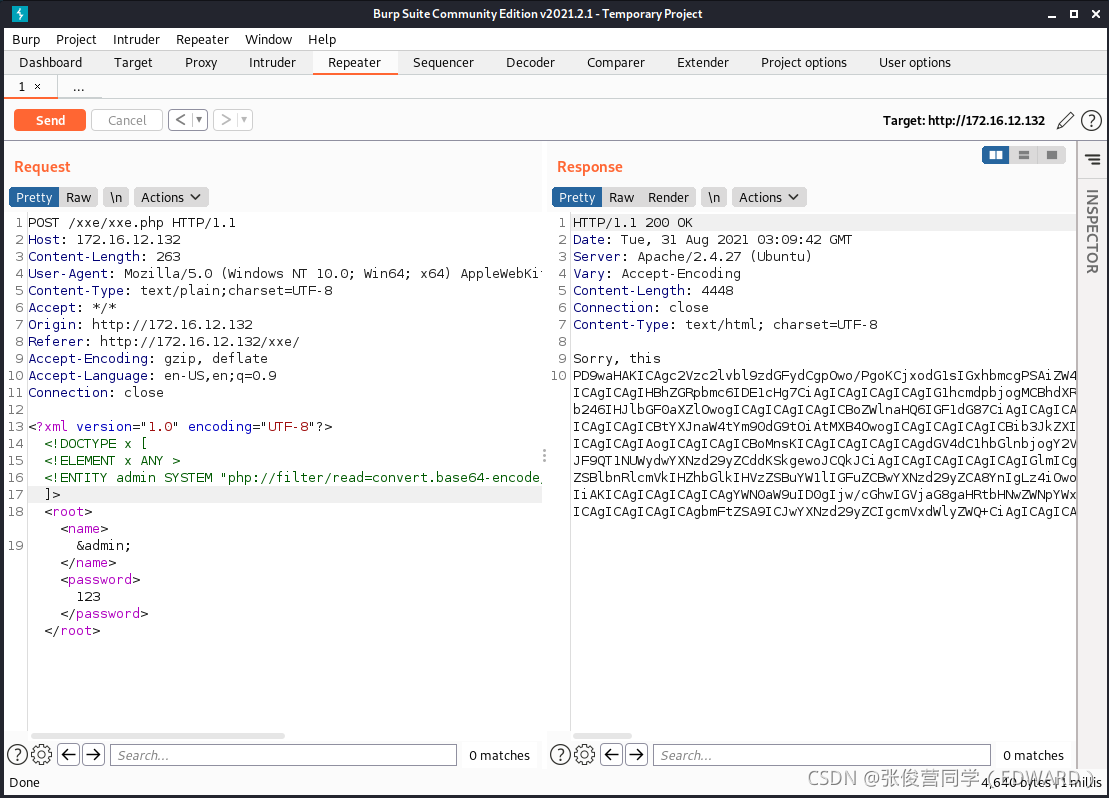Click the 'Content-Length: 4448' response header

tap(653, 291)
